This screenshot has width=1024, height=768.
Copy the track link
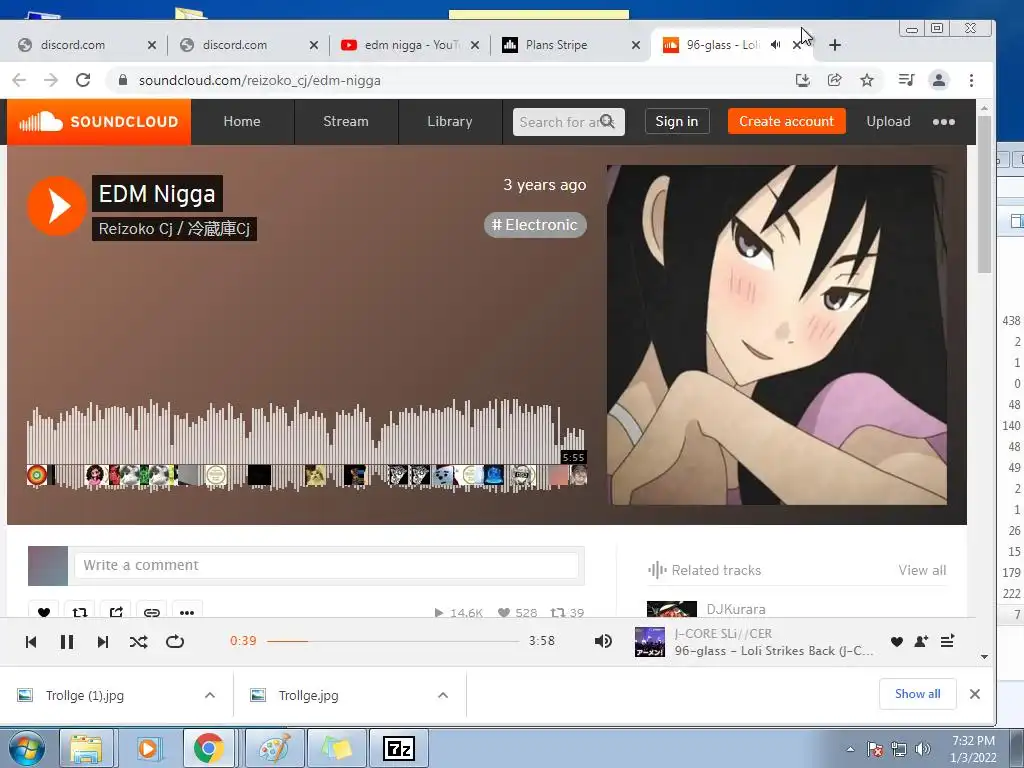152,612
